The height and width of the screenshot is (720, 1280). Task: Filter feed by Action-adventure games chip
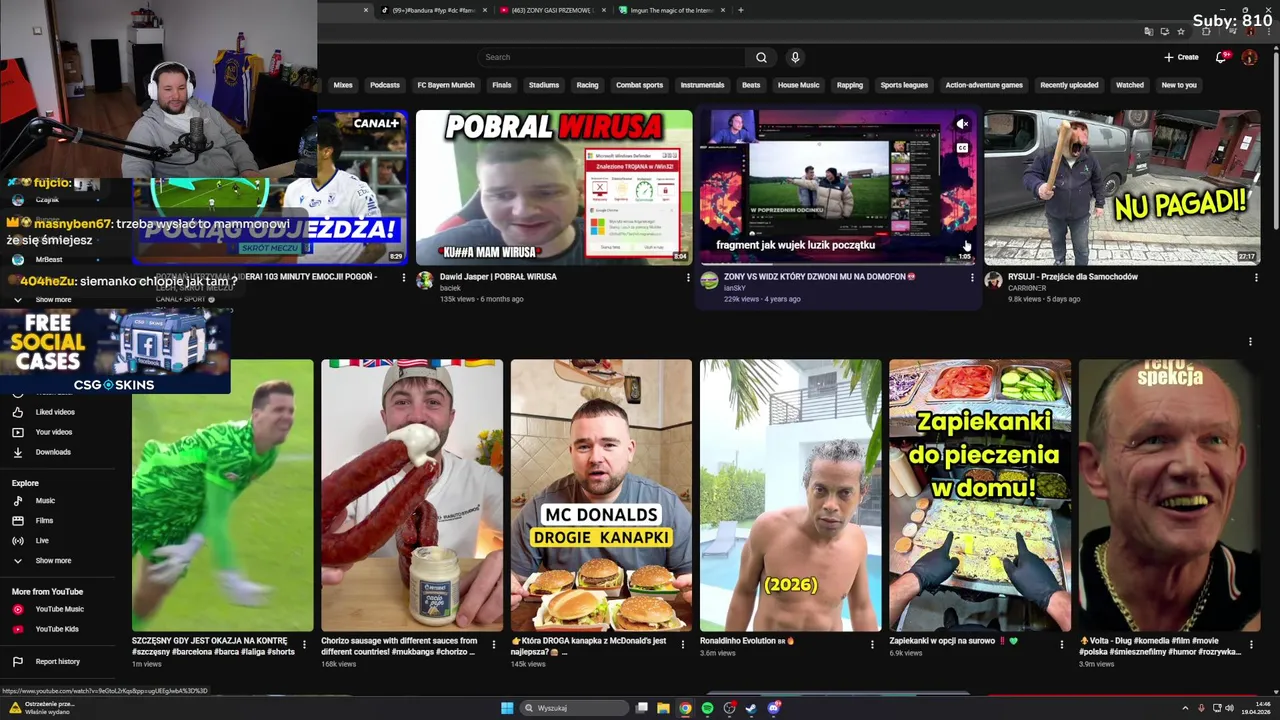(x=984, y=85)
